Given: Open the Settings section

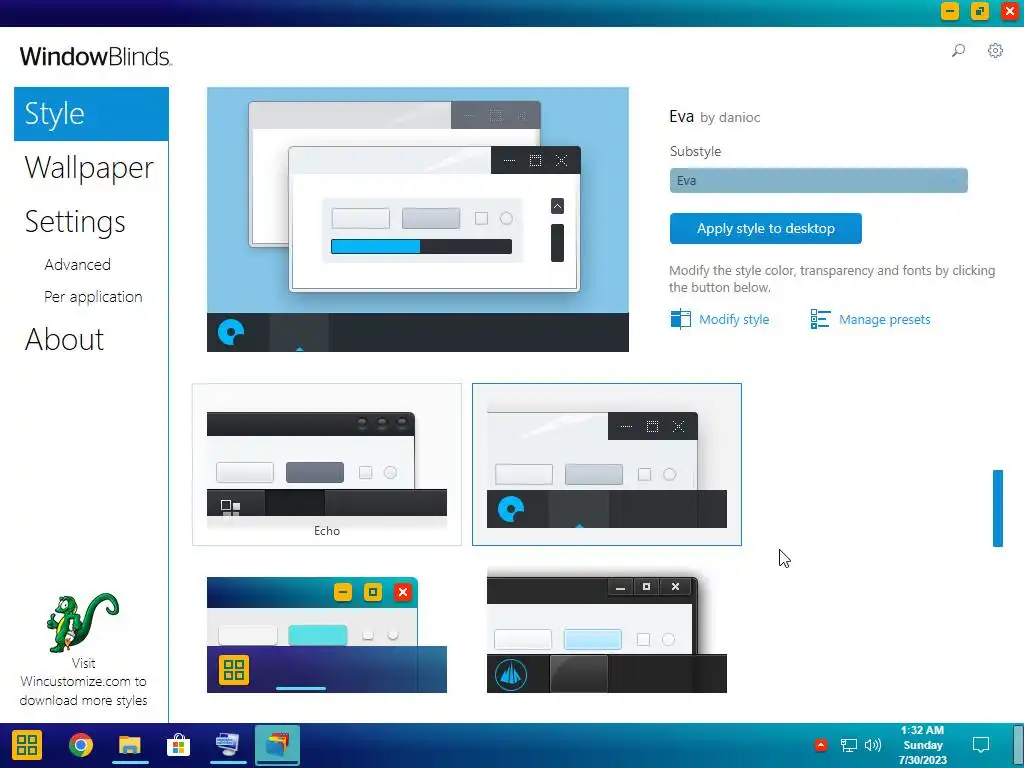Looking at the screenshot, I should [x=74, y=221].
